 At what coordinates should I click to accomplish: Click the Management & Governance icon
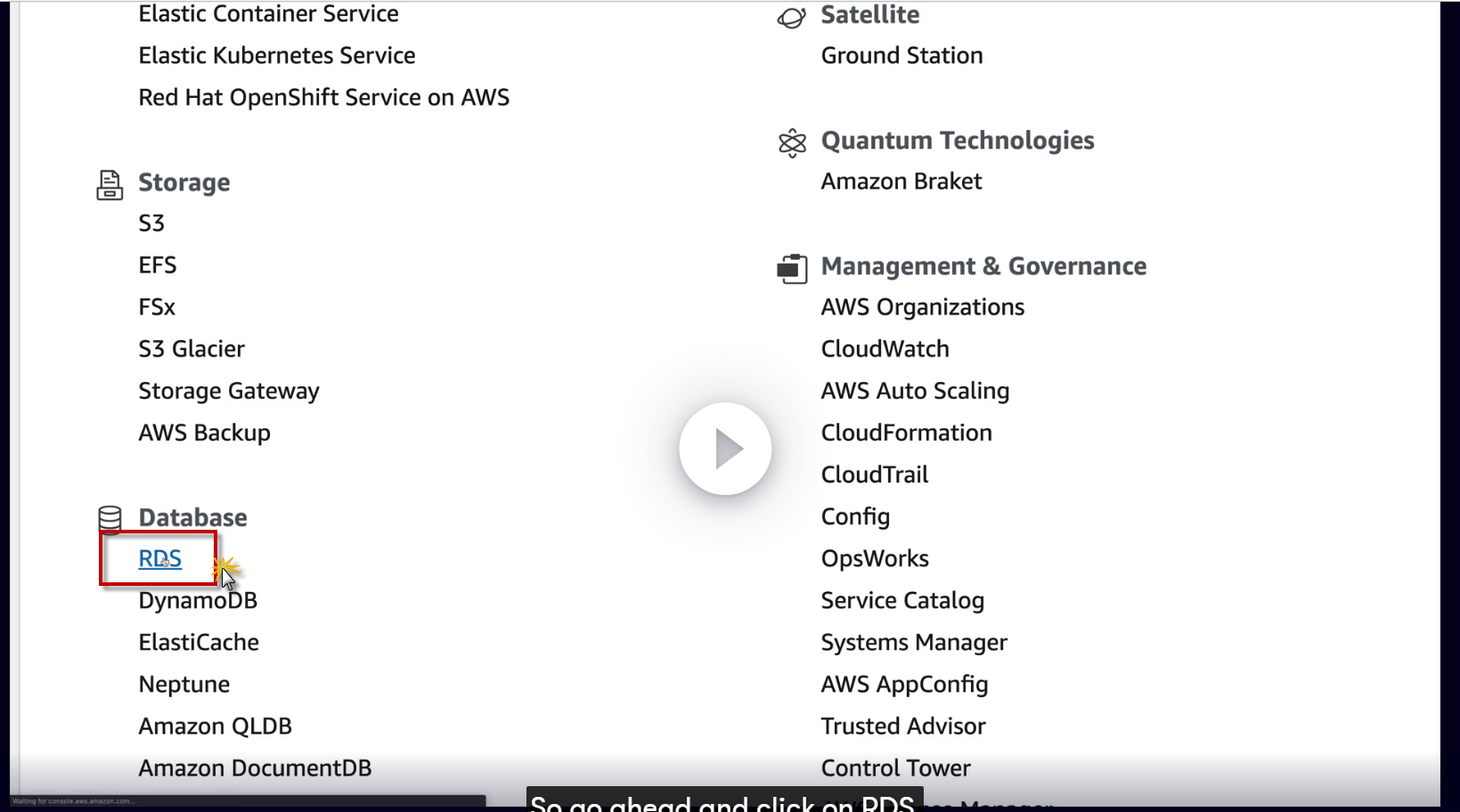(x=792, y=268)
